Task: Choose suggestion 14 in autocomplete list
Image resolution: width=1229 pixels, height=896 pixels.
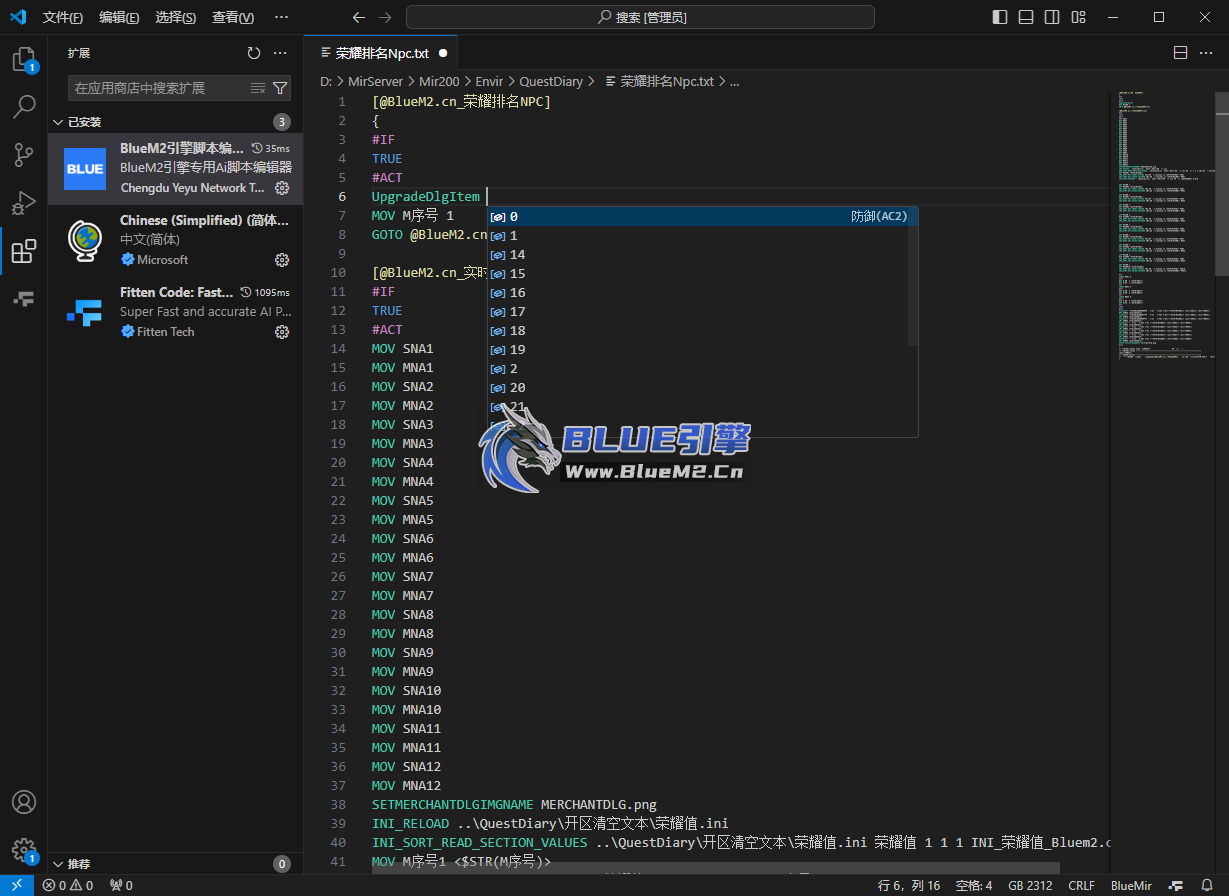Action: (702, 254)
